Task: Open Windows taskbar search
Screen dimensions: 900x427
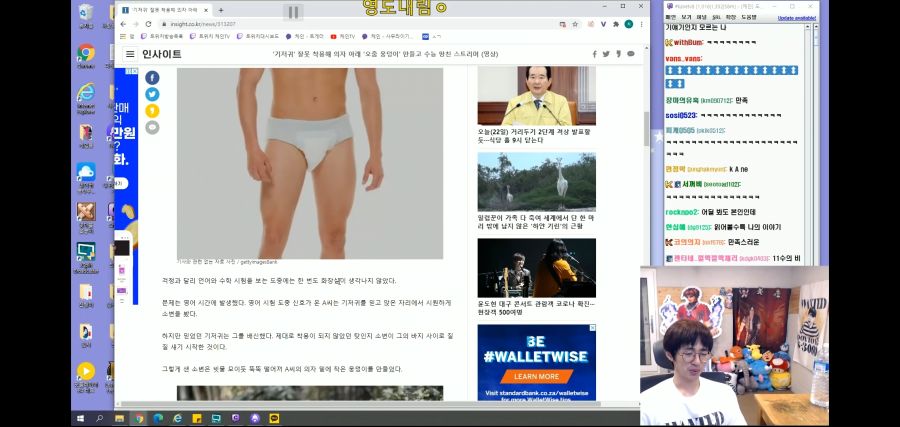Action: coord(100,418)
